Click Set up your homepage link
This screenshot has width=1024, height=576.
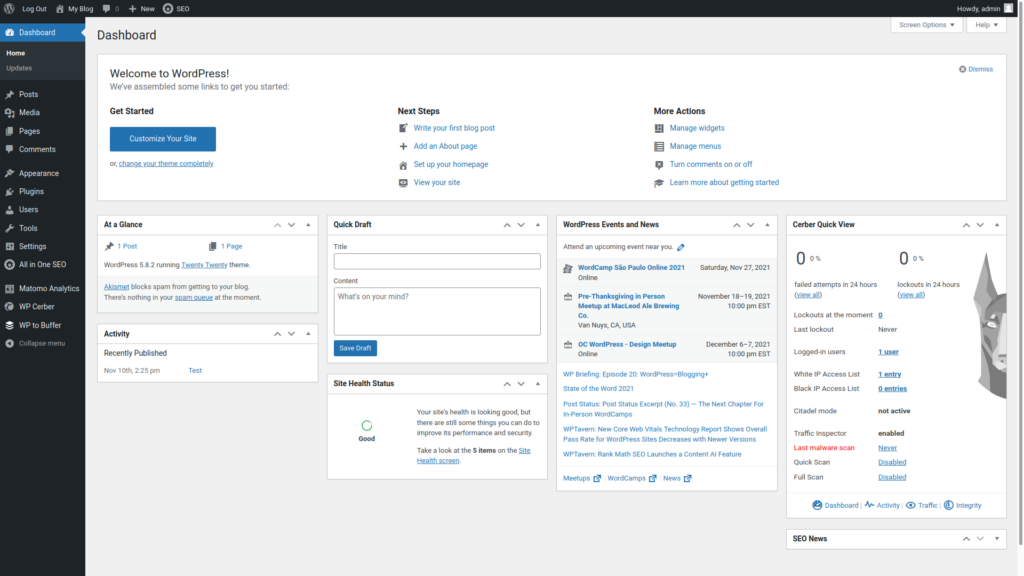click(x=451, y=165)
